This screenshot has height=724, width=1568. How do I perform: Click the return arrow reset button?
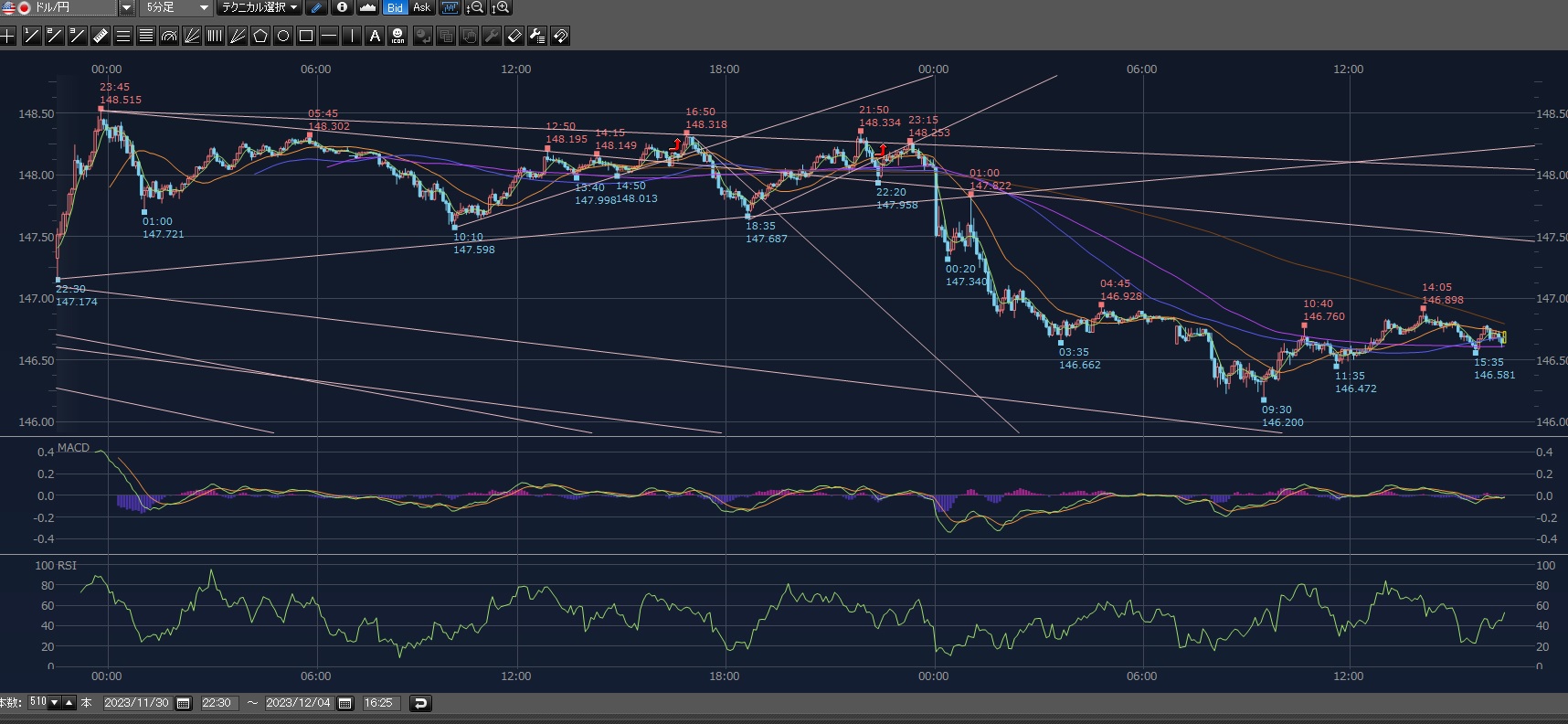[420, 703]
